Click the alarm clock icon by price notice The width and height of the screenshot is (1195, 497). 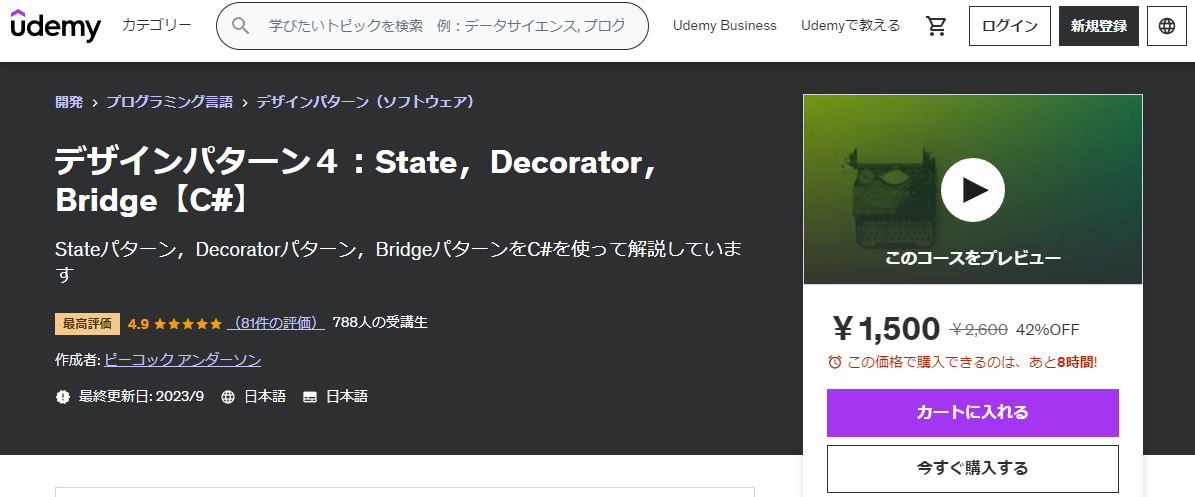(835, 361)
